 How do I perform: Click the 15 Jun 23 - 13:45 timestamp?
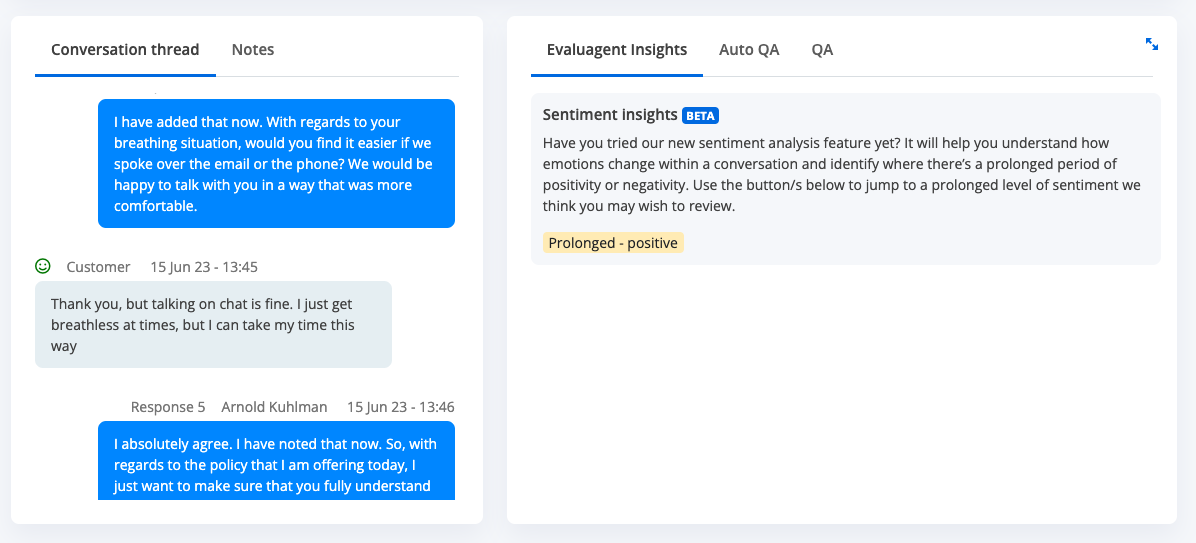[x=204, y=267]
